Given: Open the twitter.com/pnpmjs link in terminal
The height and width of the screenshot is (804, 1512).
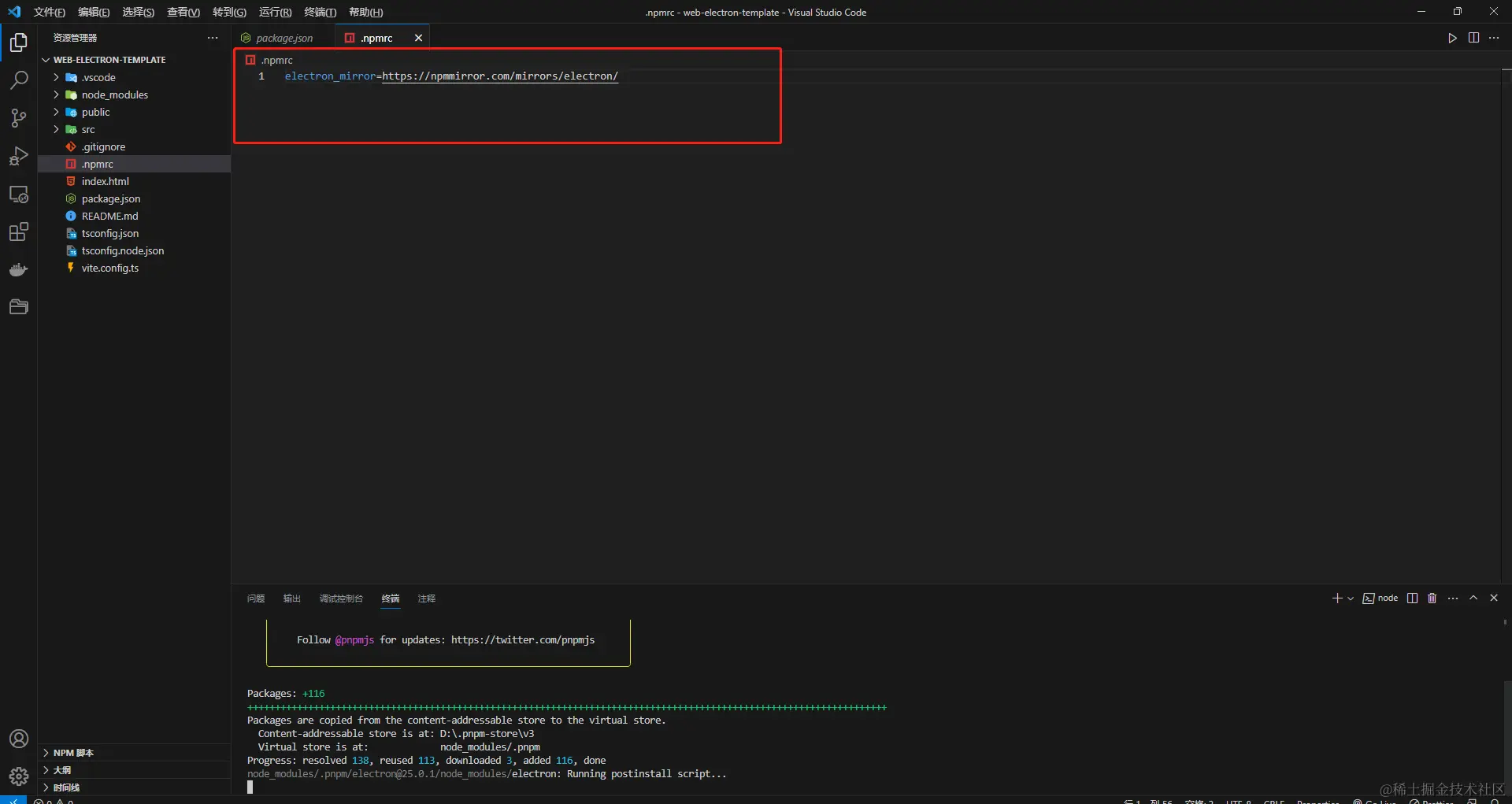Looking at the screenshot, I should point(523,640).
